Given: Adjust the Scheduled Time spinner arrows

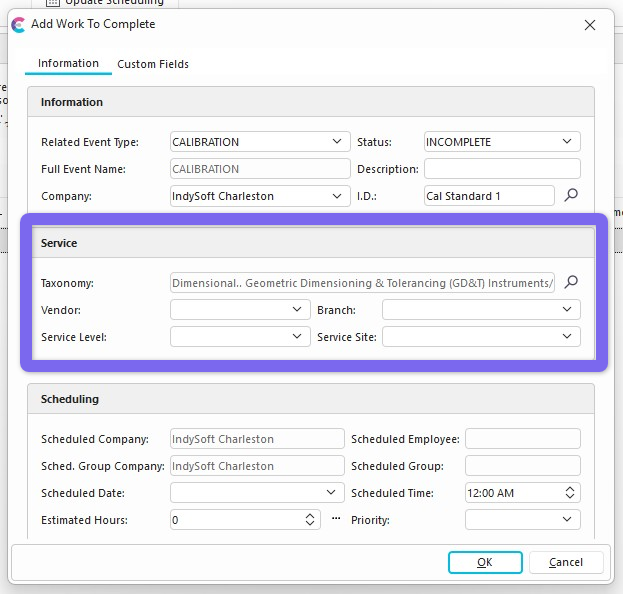Looking at the screenshot, I should click(x=570, y=493).
